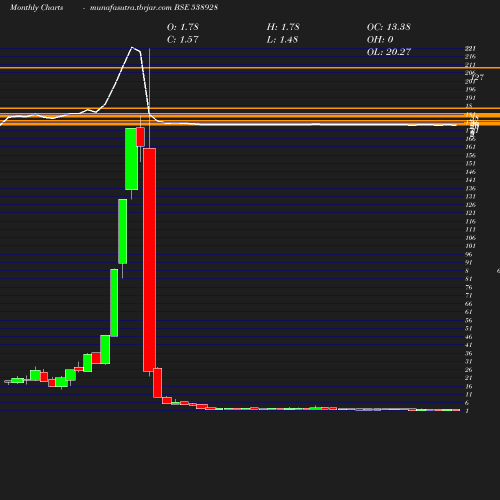
Task: Click the 16 price axis label
Action: [469, 386]
